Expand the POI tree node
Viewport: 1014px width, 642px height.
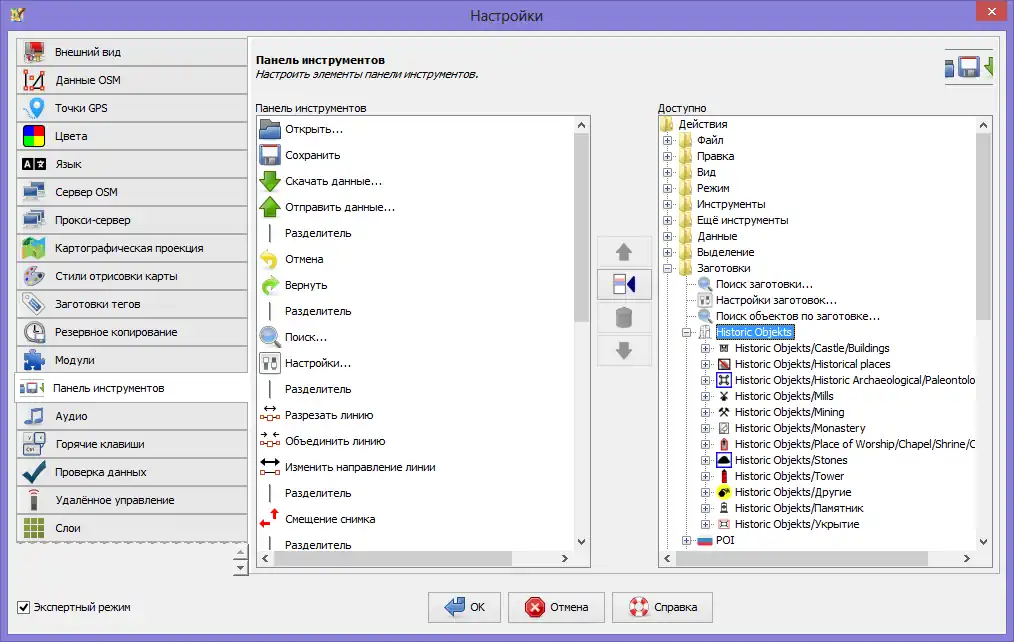[687, 540]
